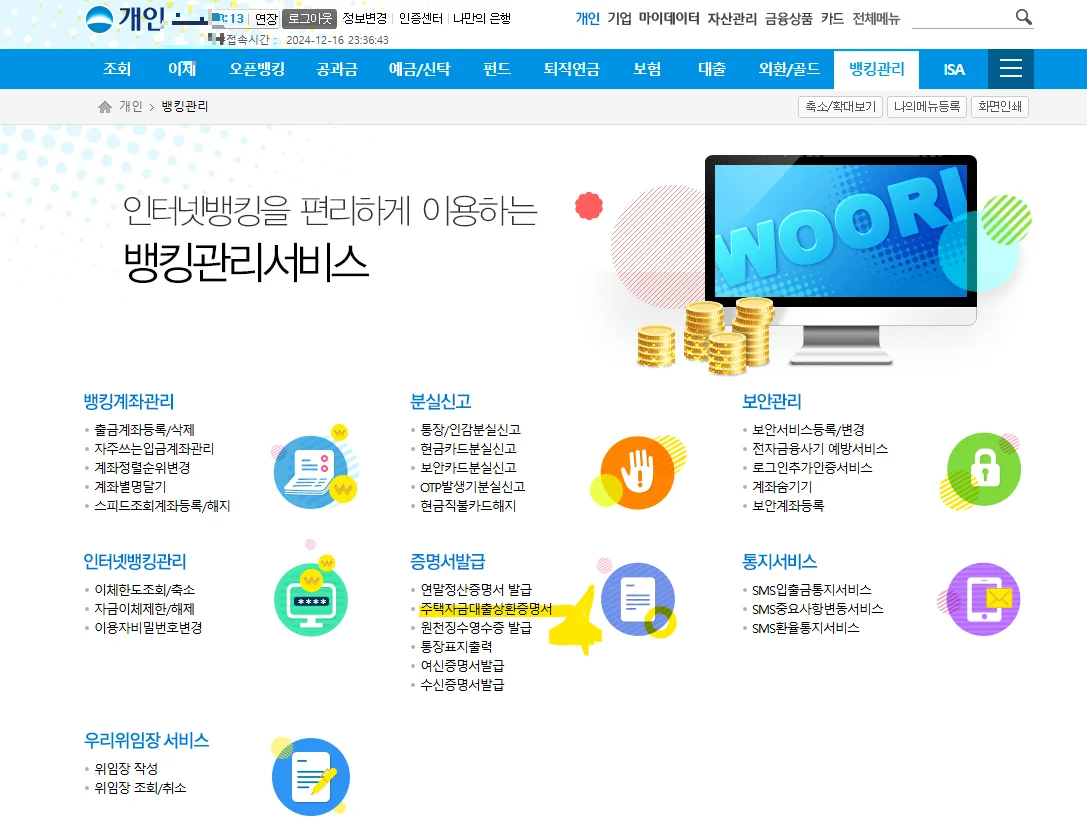Open SMS입출금통지서비스 link
This screenshot has width=1087, height=837.
tap(812, 590)
